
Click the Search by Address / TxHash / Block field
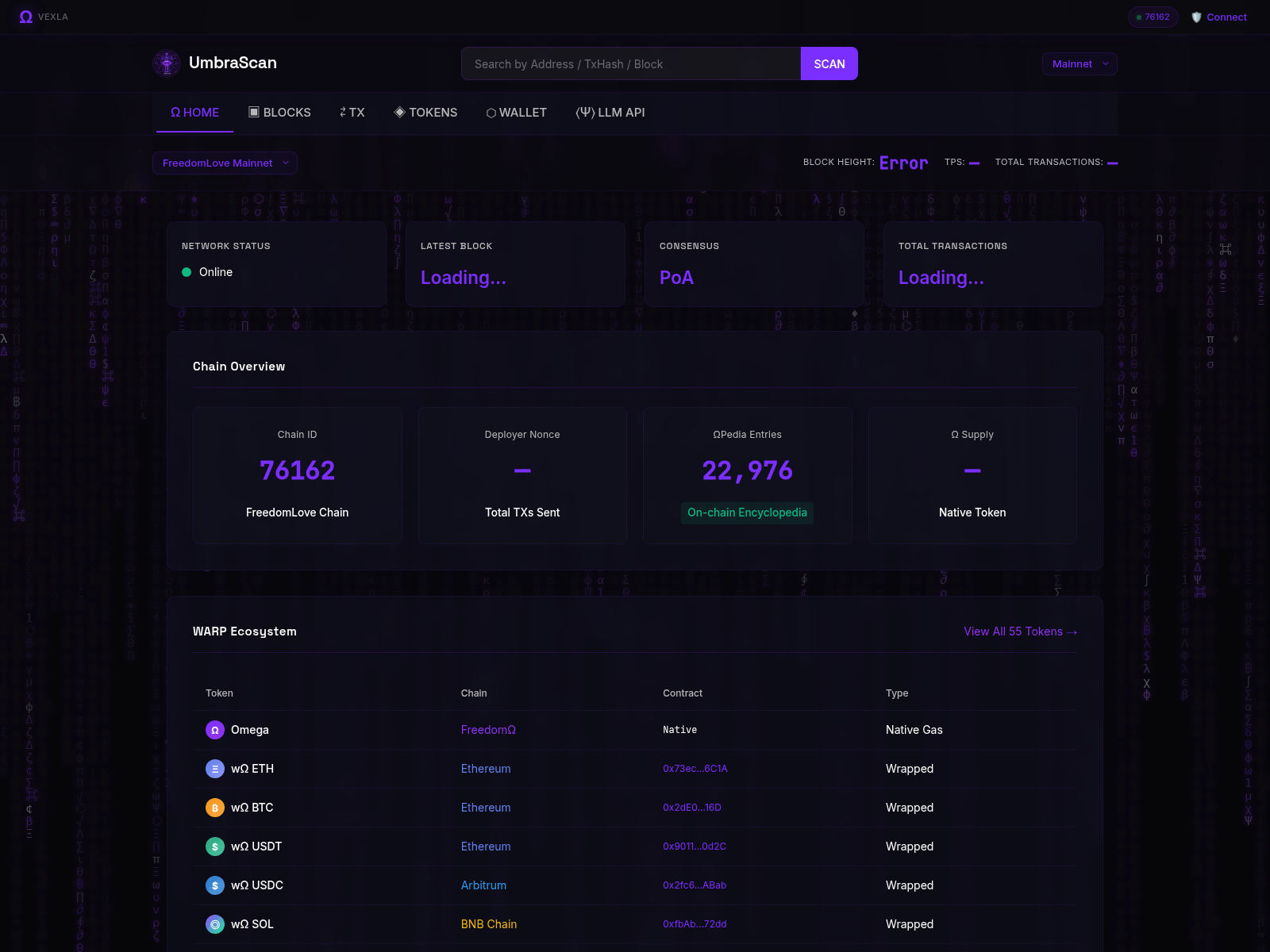tap(631, 63)
